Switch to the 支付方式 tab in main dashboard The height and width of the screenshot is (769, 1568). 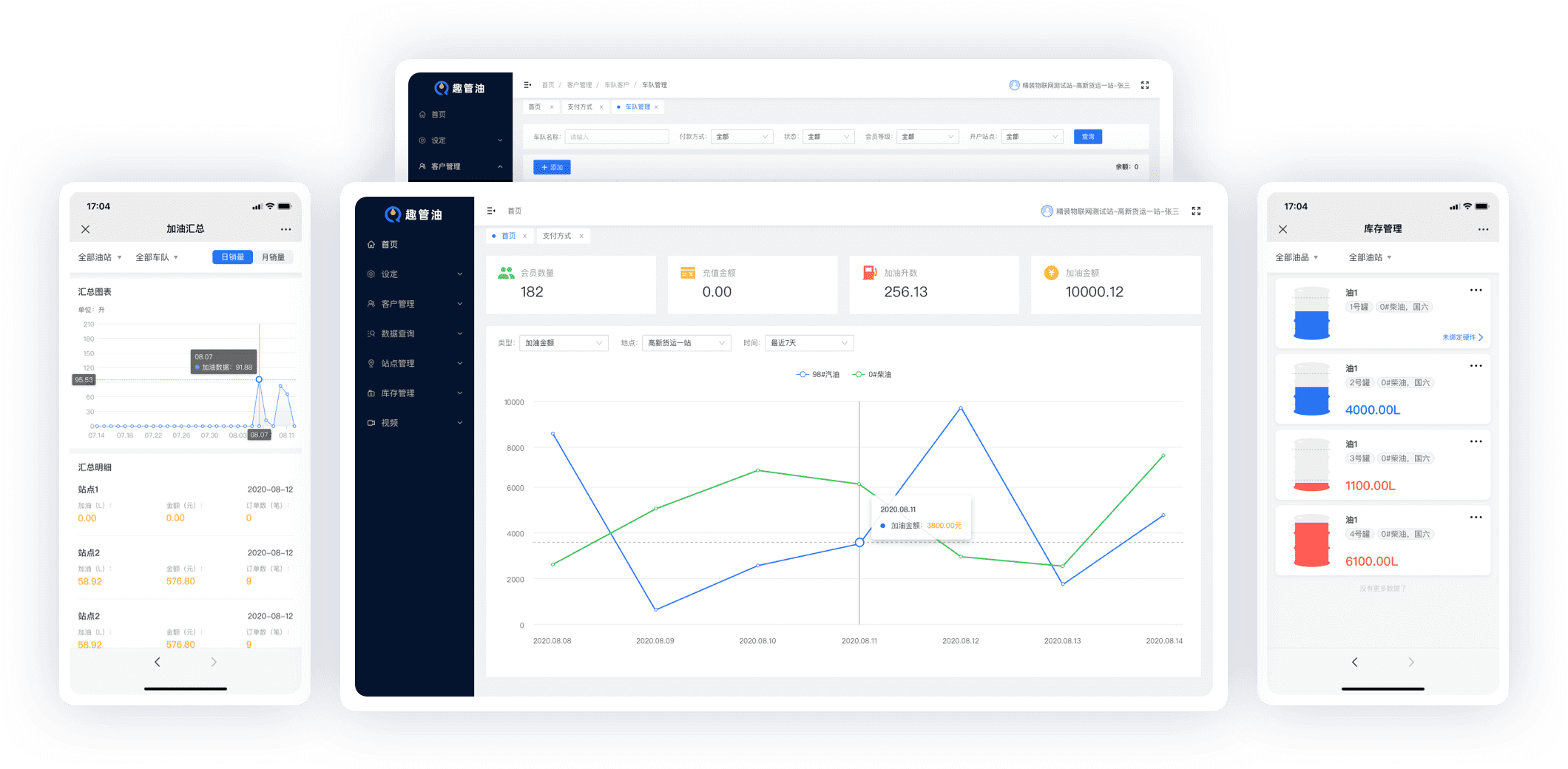[x=557, y=237]
